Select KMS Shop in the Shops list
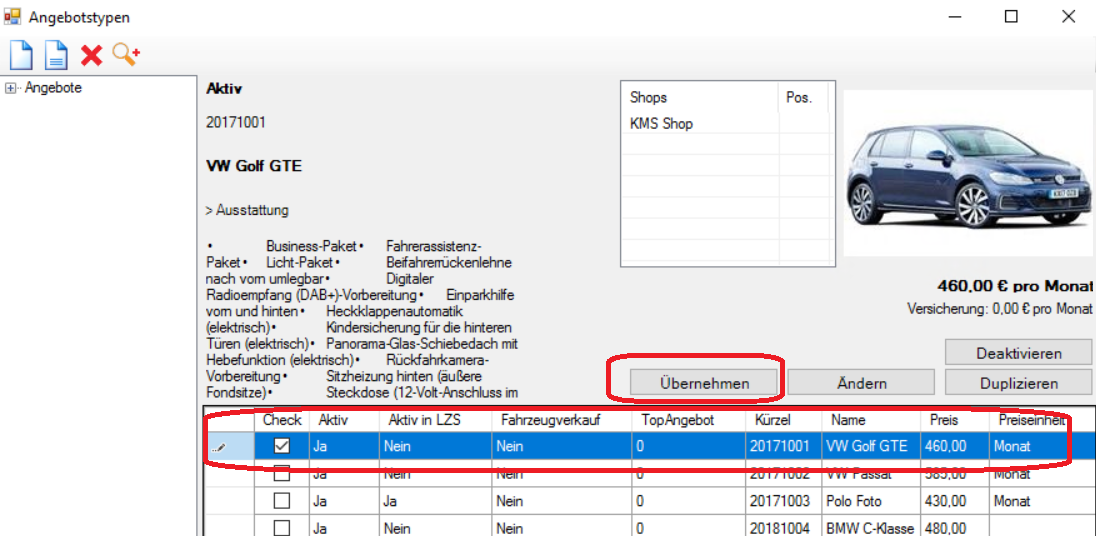The width and height of the screenshot is (1096, 549). 661,124
